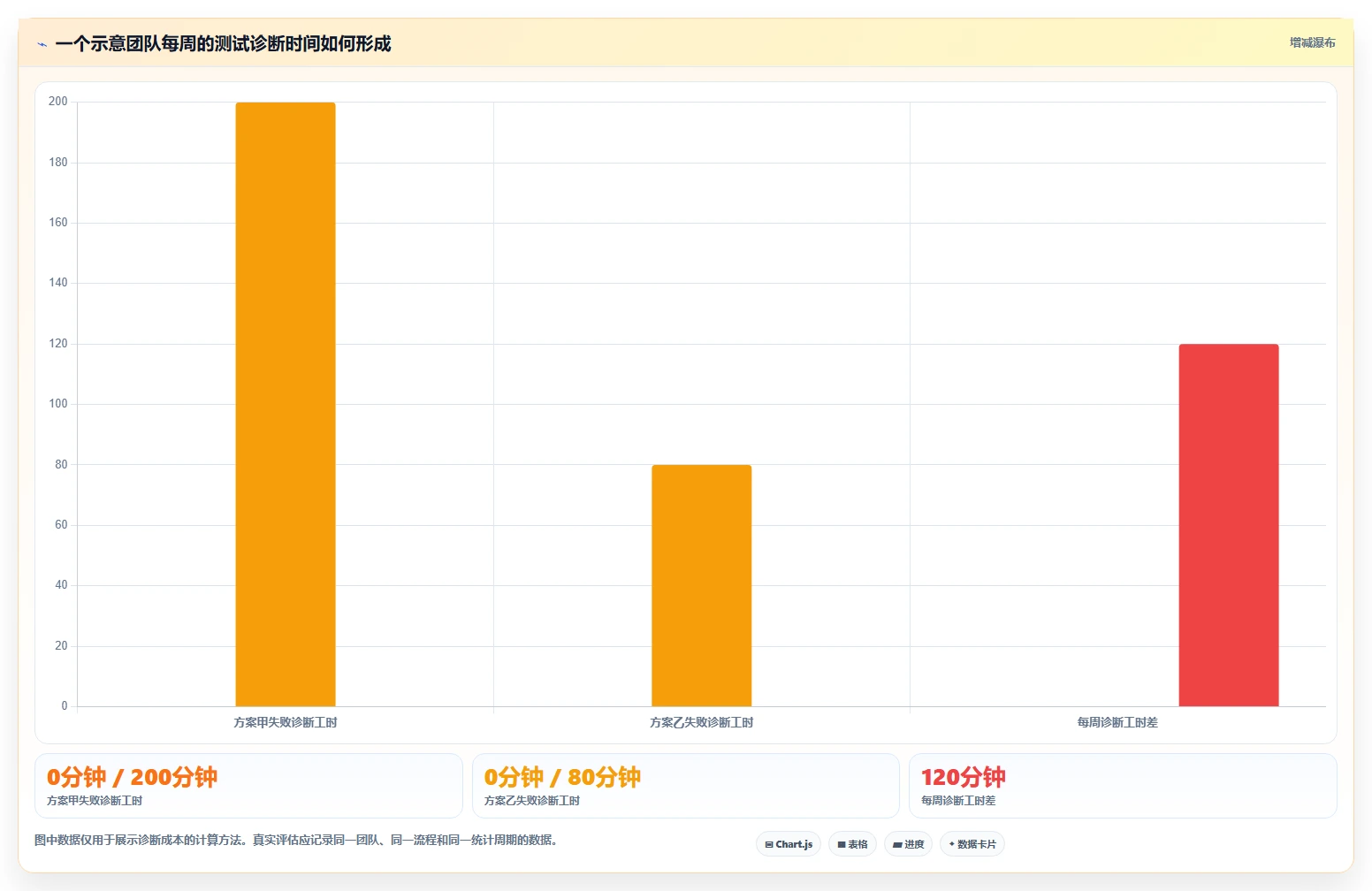Click the orange 方案乙失败诊断工时 bar

click(x=702, y=585)
